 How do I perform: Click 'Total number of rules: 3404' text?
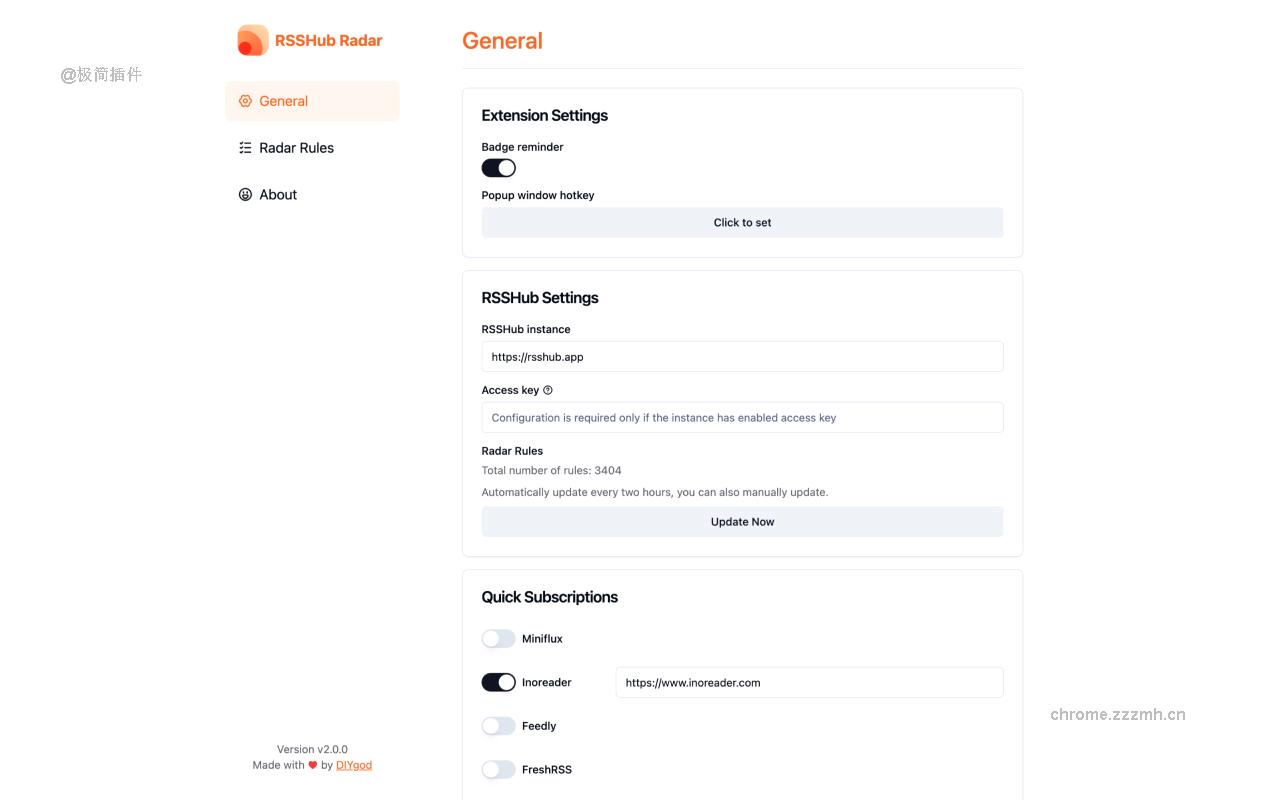[x=551, y=470]
